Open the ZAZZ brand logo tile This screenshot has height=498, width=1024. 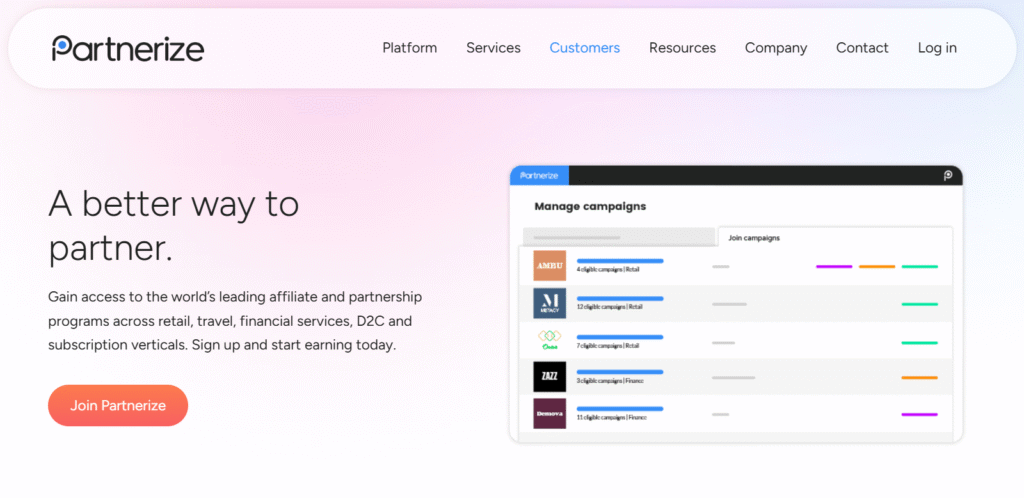click(x=549, y=377)
